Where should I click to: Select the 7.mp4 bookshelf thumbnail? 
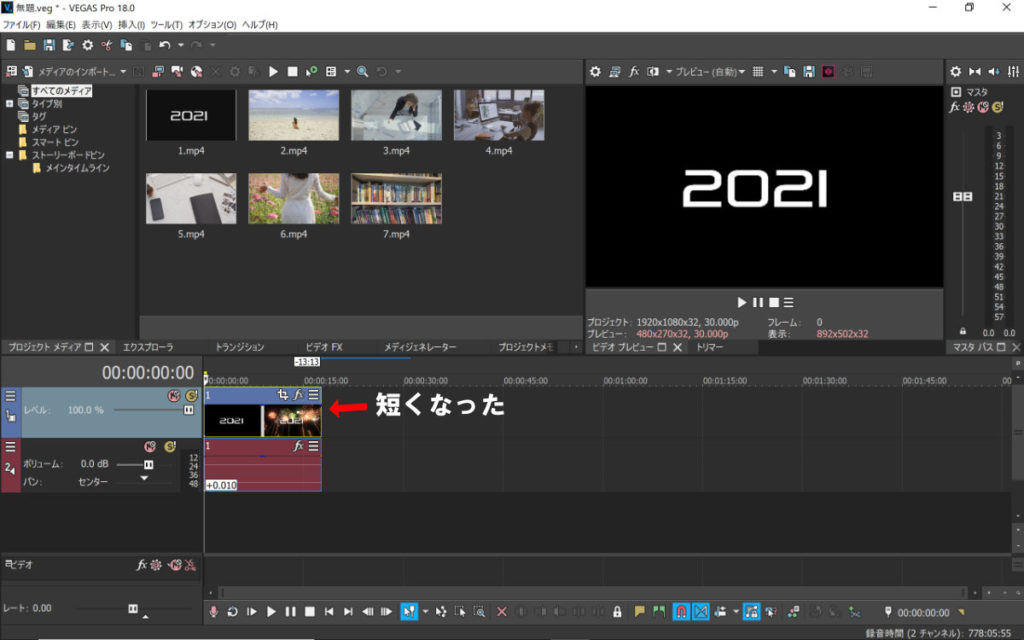(x=397, y=199)
